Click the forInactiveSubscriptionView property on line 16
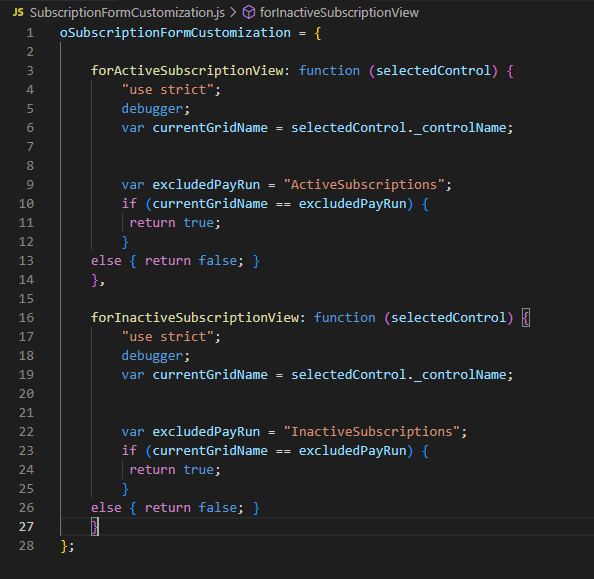This screenshot has width=594, height=579. pos(195,318)
